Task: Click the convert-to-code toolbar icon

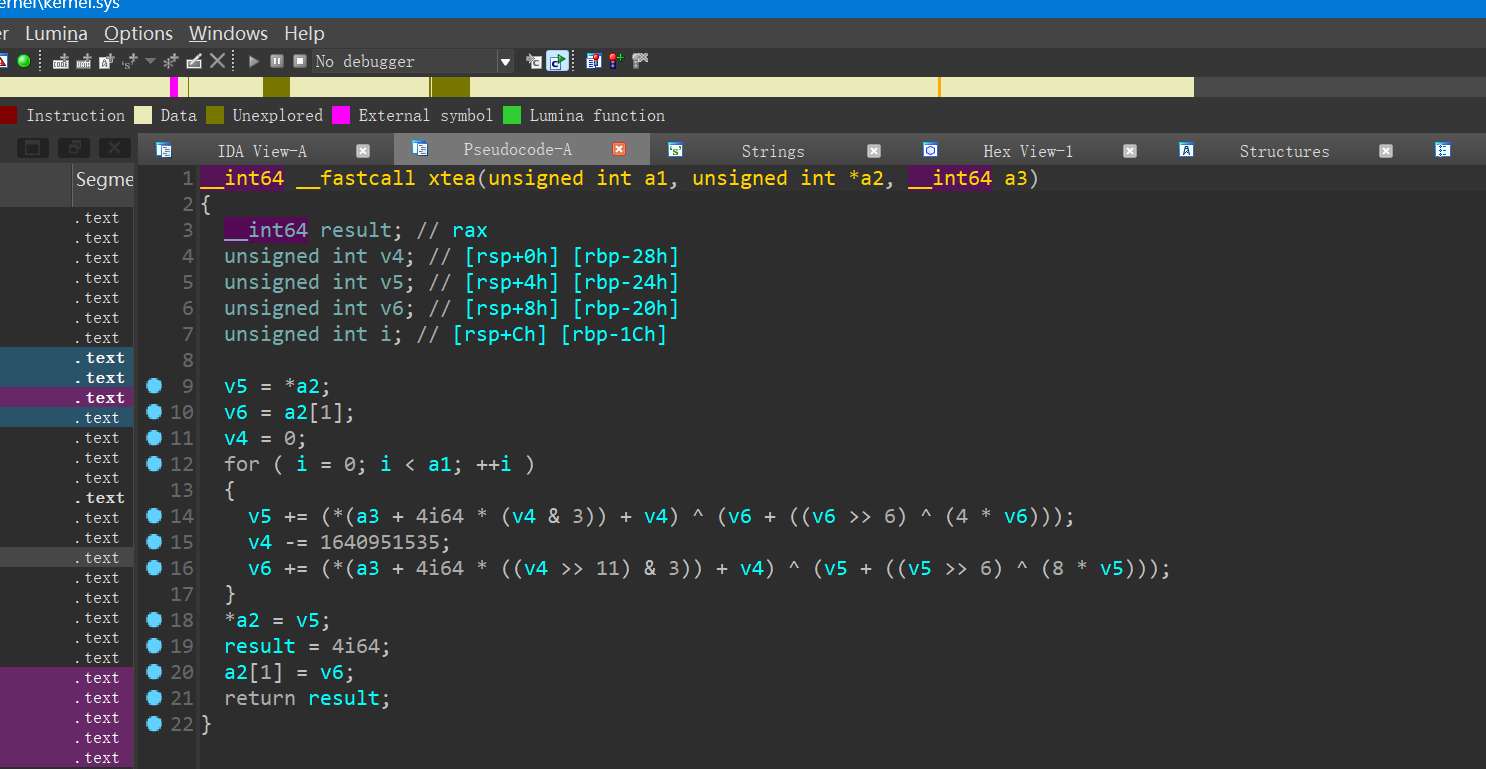Action: [61, 61]
